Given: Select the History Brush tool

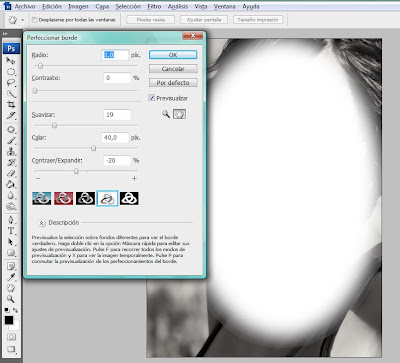Looking at the screenshot, I should pos(11,163).
